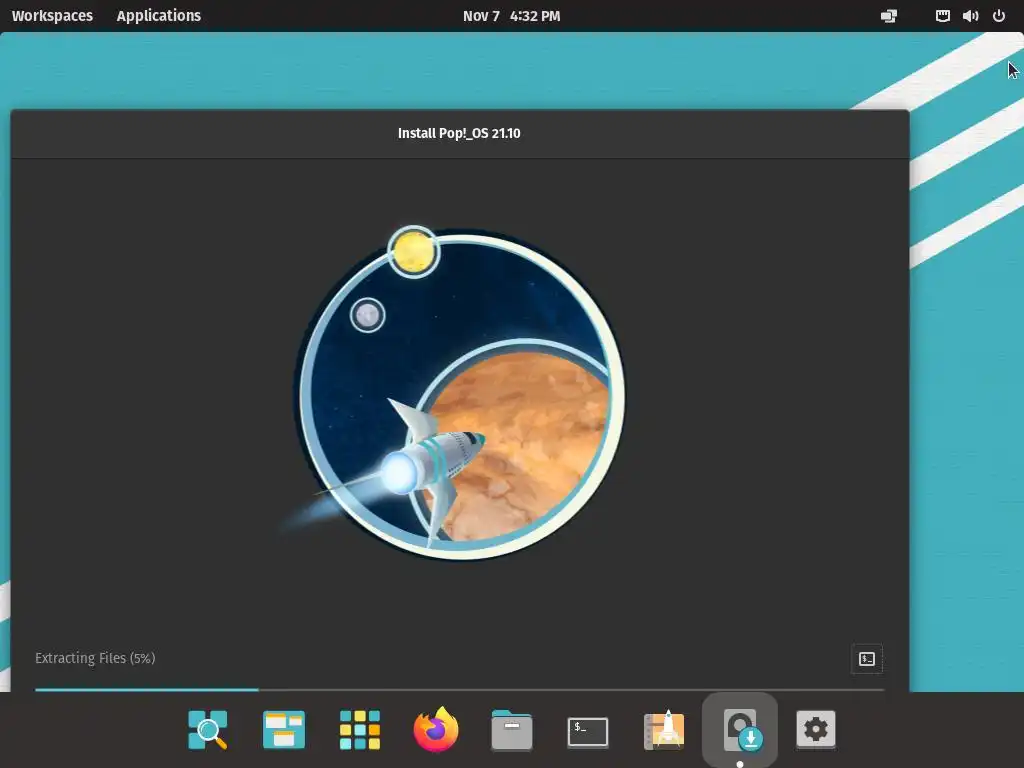The width and height of the screenshot is (1024, 768).
Task: Open Pop!_Shop rocket icon in dock
Action: pos(664,729)
